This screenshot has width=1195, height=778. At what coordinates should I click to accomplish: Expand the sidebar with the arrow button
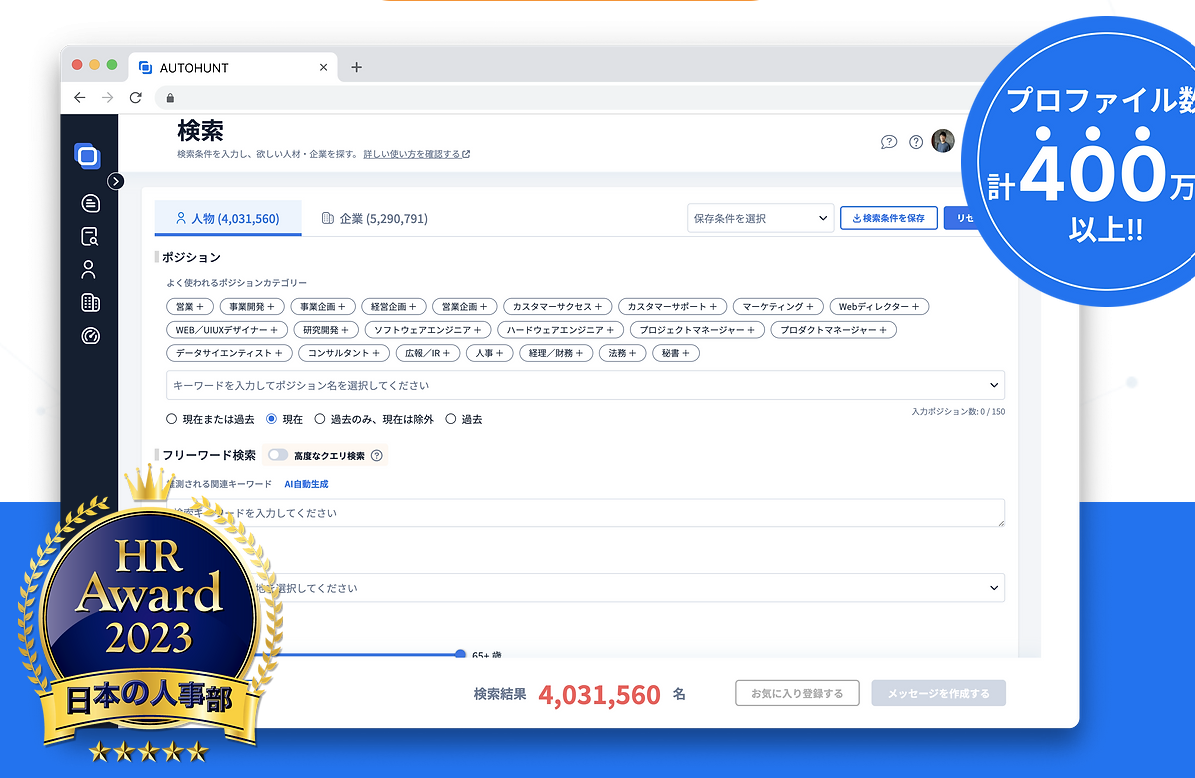tap(116, 181)
